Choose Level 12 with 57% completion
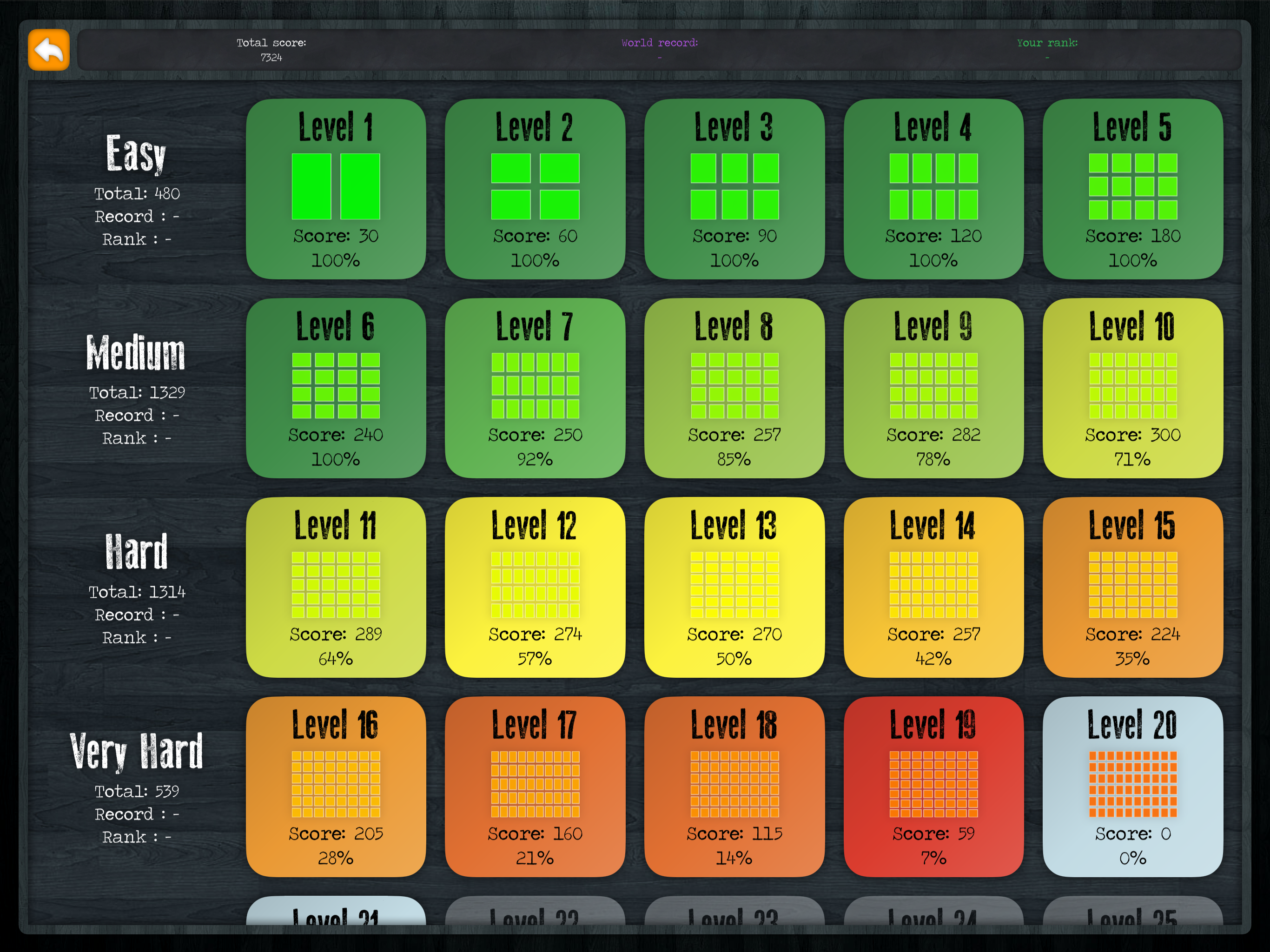Viewport: 1270px width, 952px height. coord(535,588)
